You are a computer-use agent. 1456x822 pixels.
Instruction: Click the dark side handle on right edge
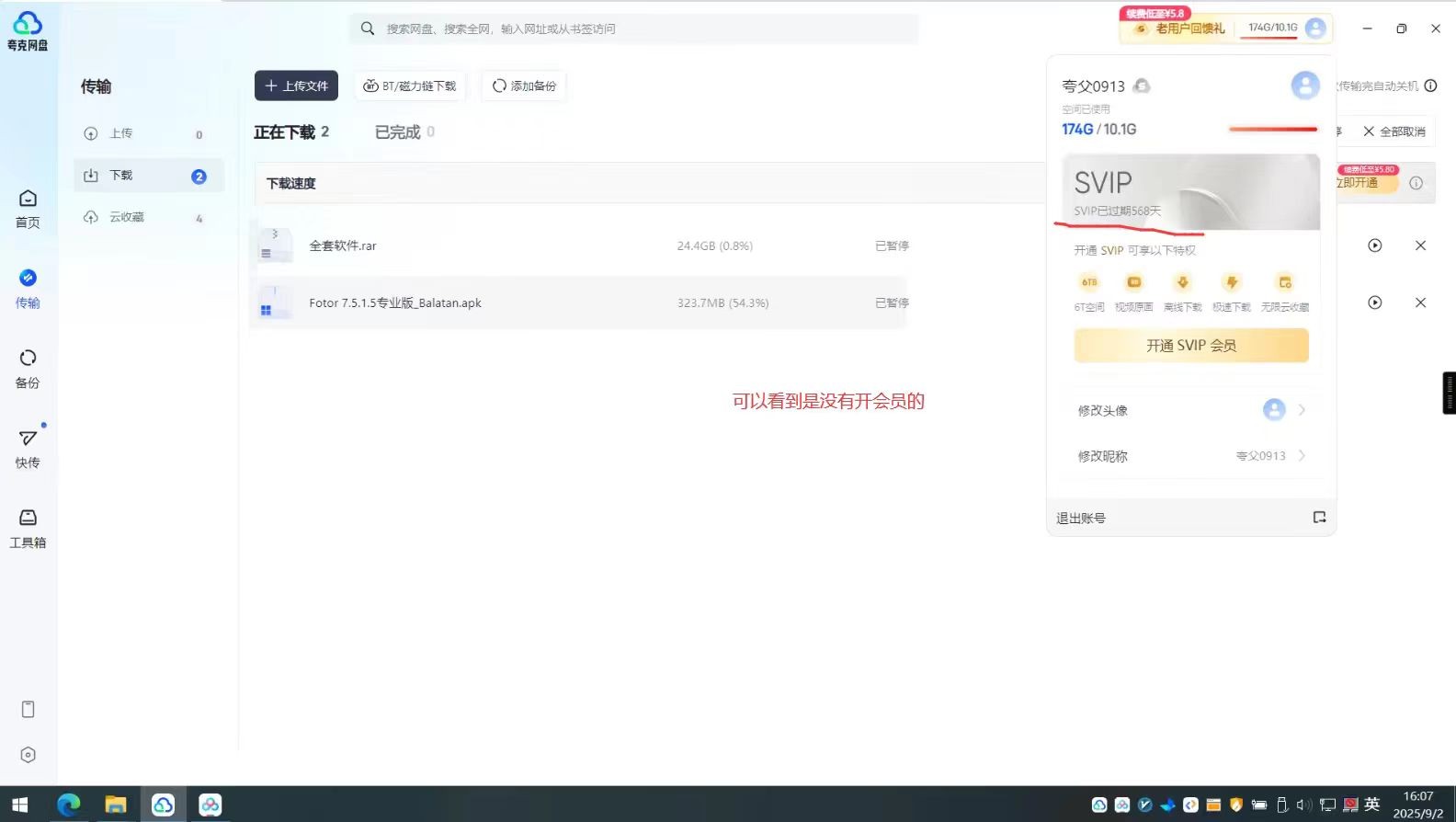[x=1450, y=393]
